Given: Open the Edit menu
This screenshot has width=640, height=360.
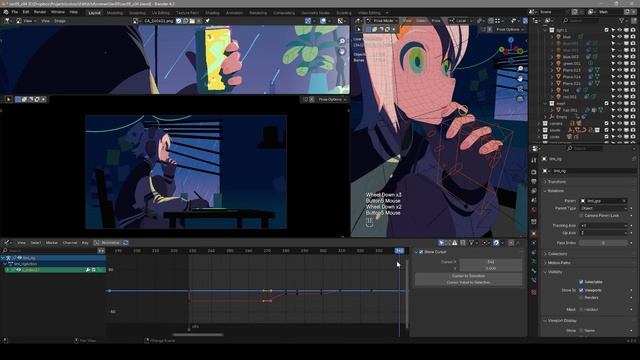Looking at the screenshot, I should coord(26,12).
